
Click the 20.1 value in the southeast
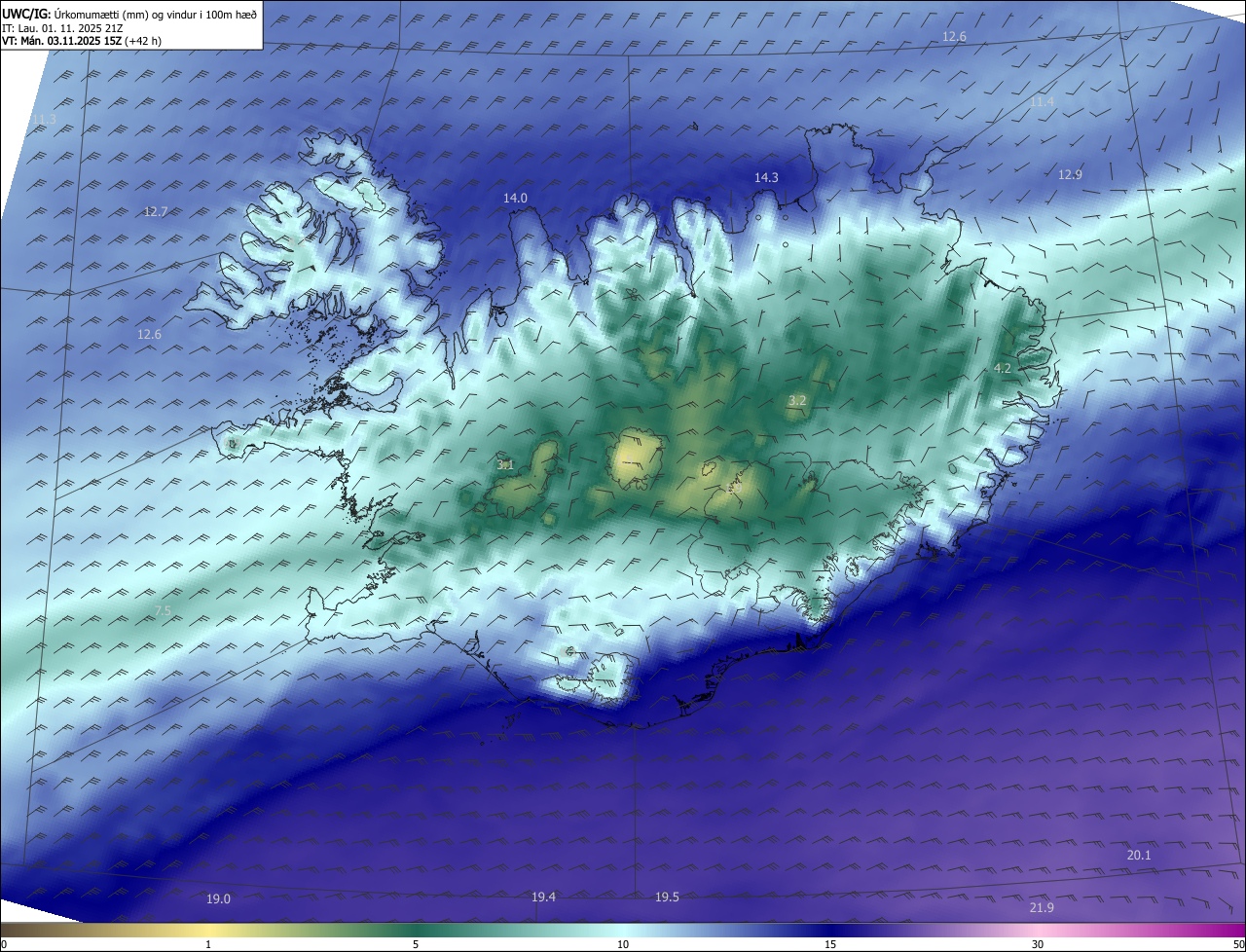(x=1139, y=855)
